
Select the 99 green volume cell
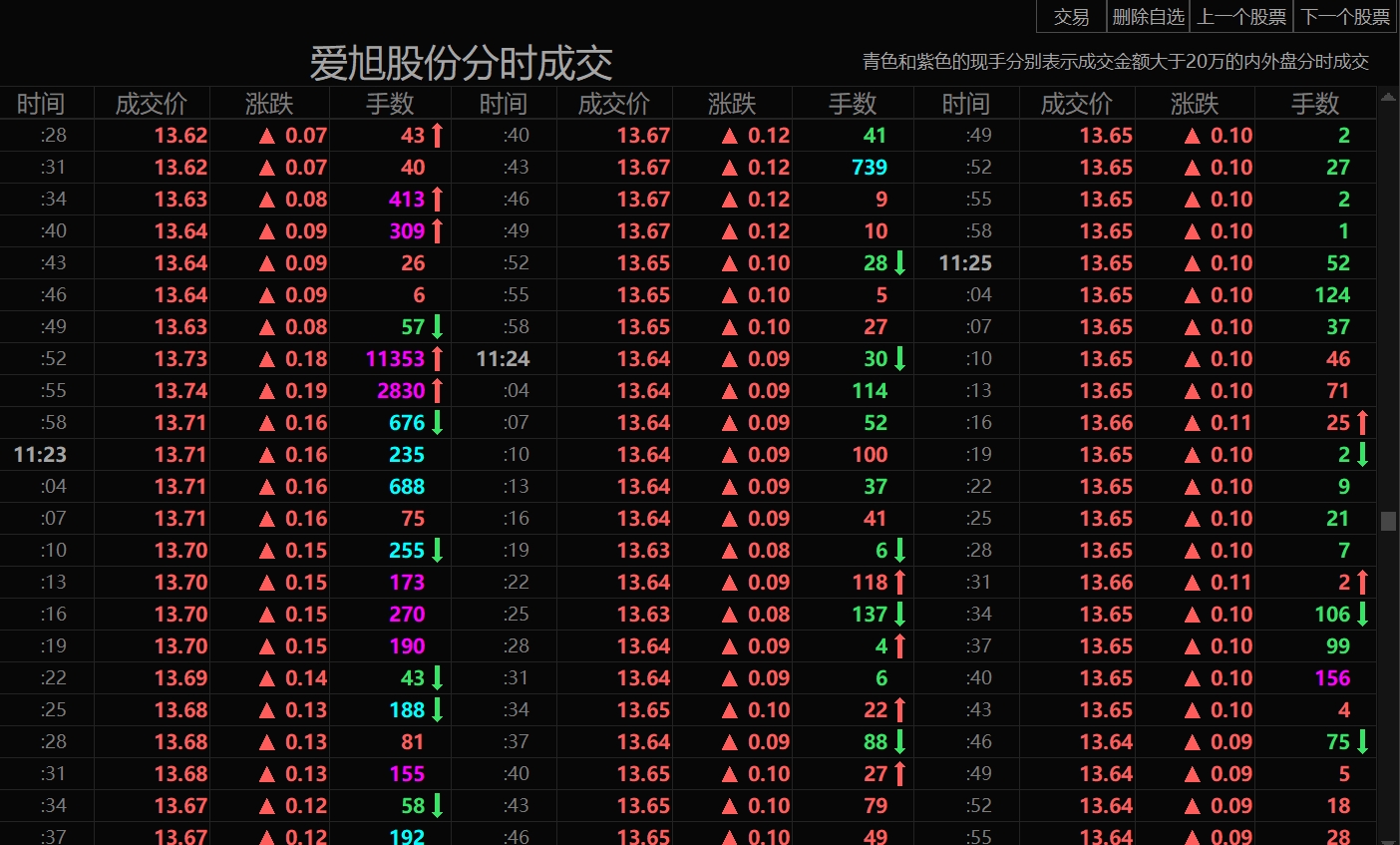pos(1338,646)
